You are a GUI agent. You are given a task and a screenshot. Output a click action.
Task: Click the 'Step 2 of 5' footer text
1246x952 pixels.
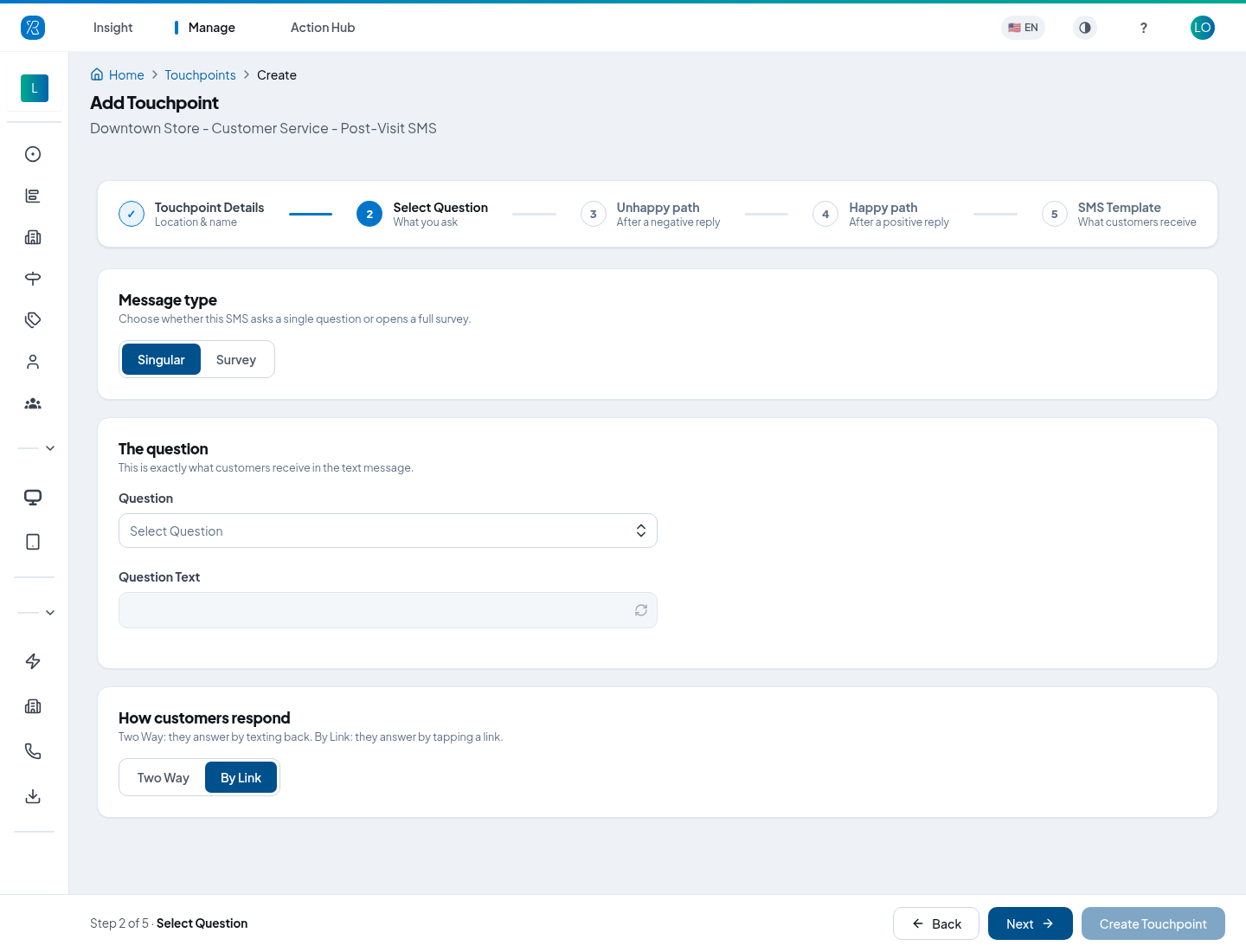119,923
